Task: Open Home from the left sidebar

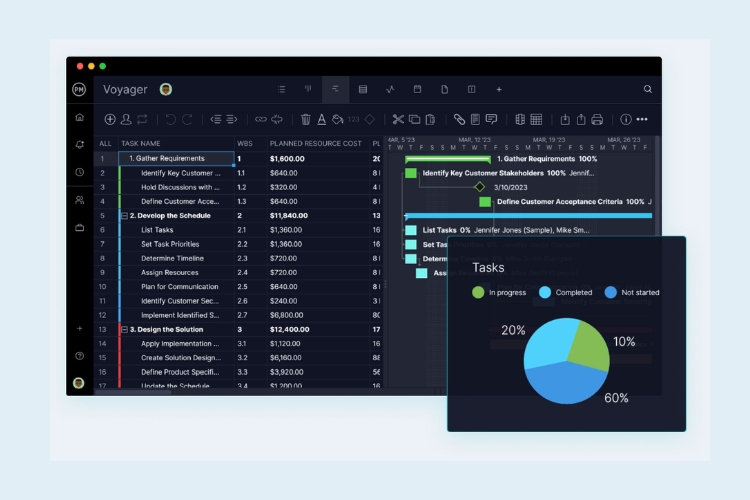Action: click(x=79, y=117)
